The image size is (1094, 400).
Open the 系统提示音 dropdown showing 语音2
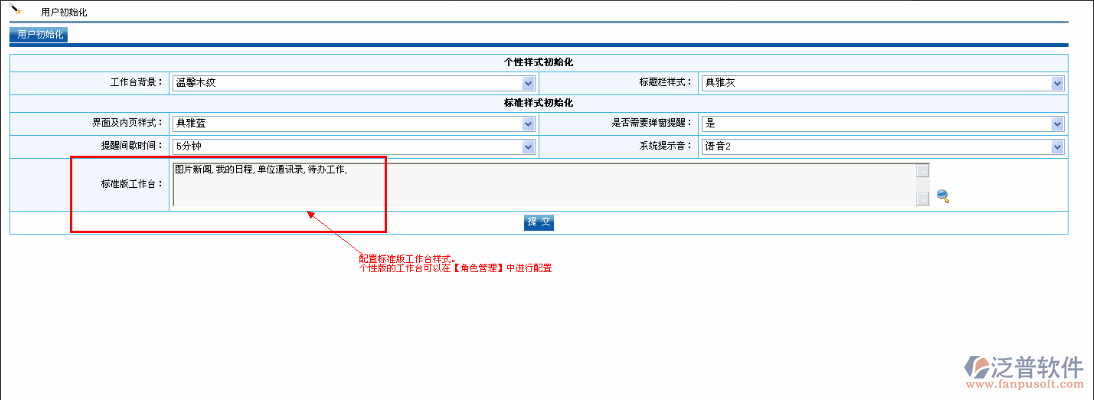tap(883, 147)
